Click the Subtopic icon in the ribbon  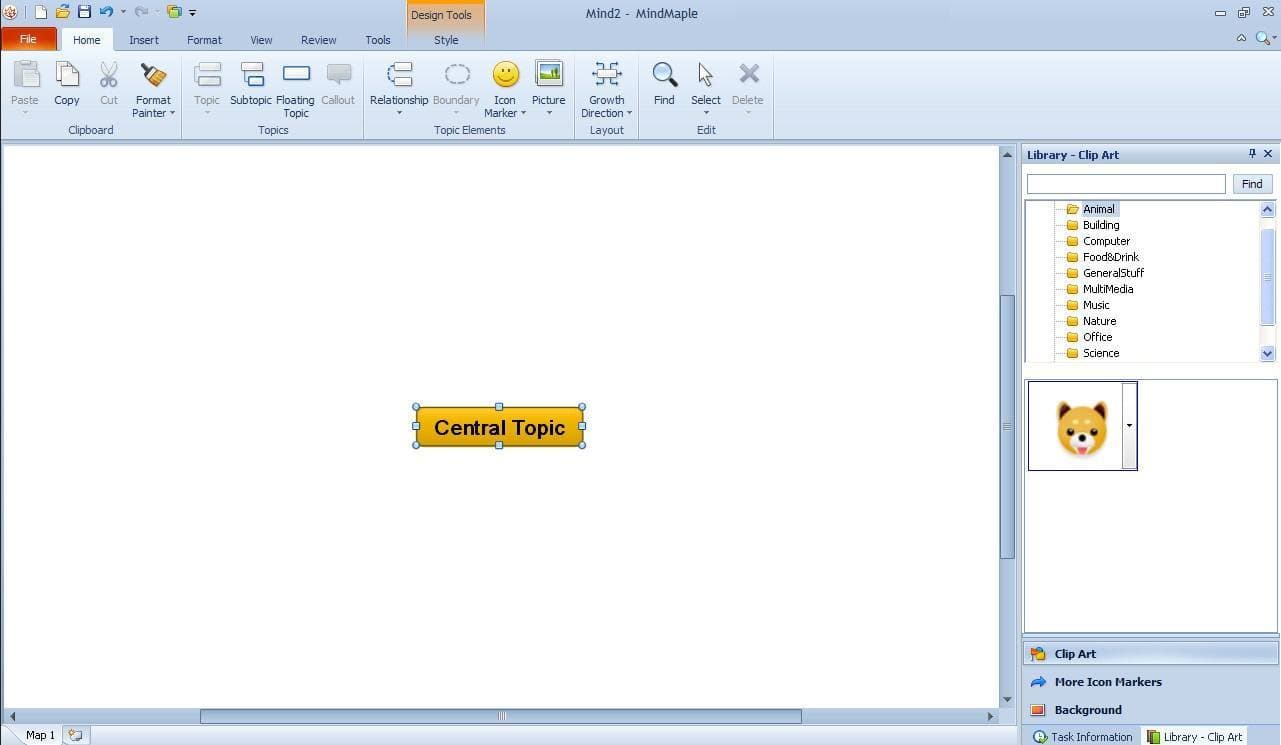251,76
